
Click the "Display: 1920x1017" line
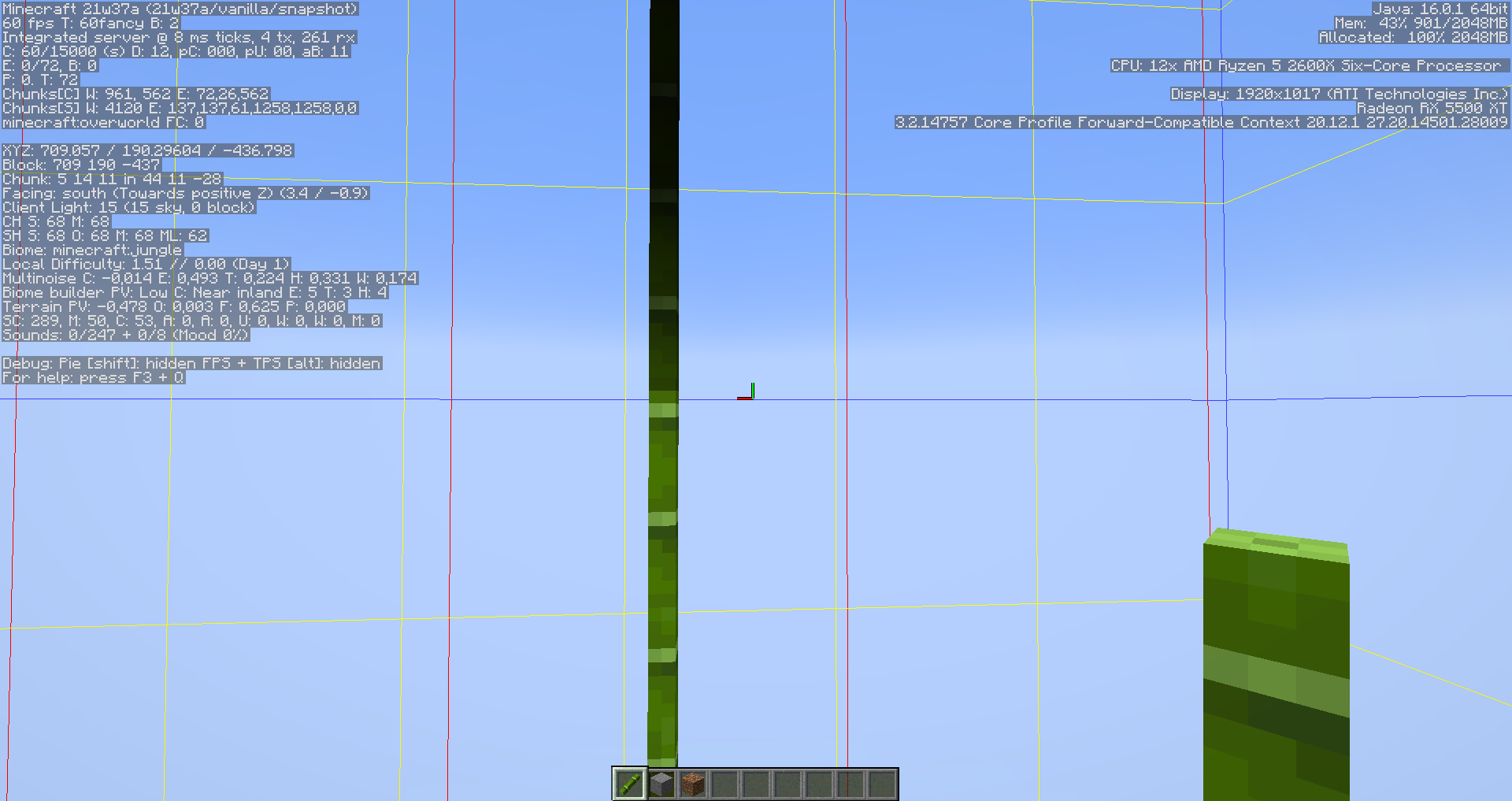(1340, 94)
